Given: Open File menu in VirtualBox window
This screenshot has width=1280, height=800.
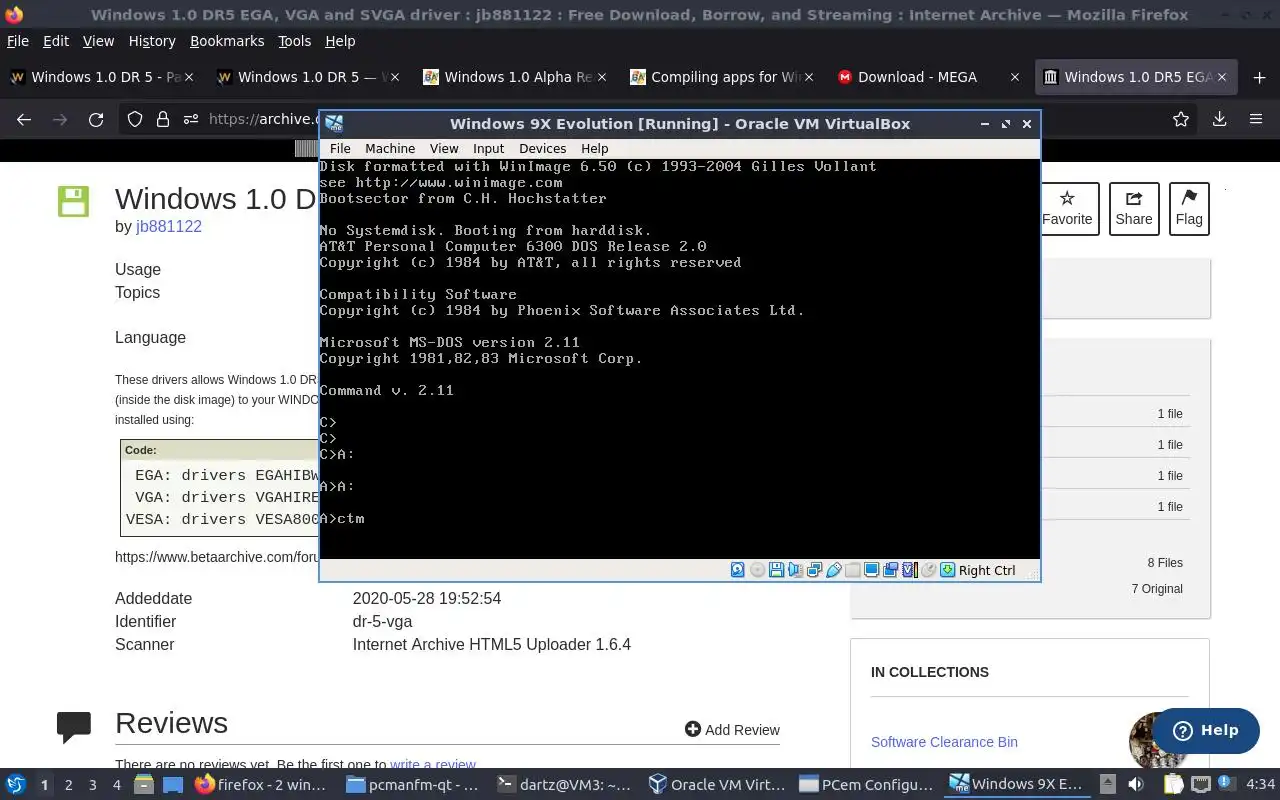Looking at the screenshot, I should pos(340,148).
